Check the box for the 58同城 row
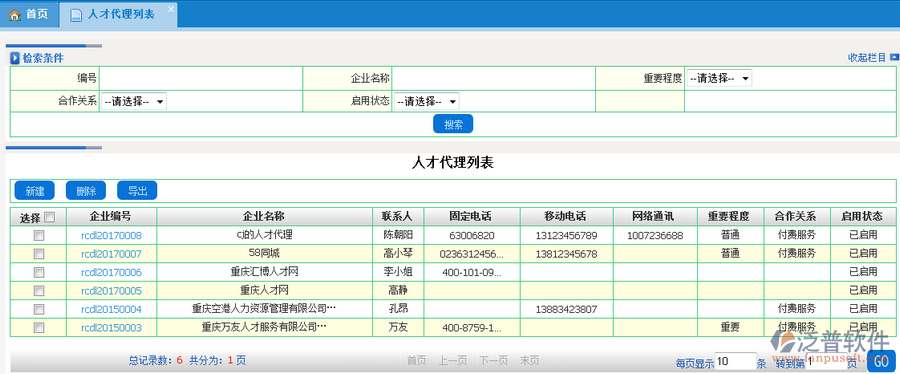 pyautogui.click(x=39, y=254)
